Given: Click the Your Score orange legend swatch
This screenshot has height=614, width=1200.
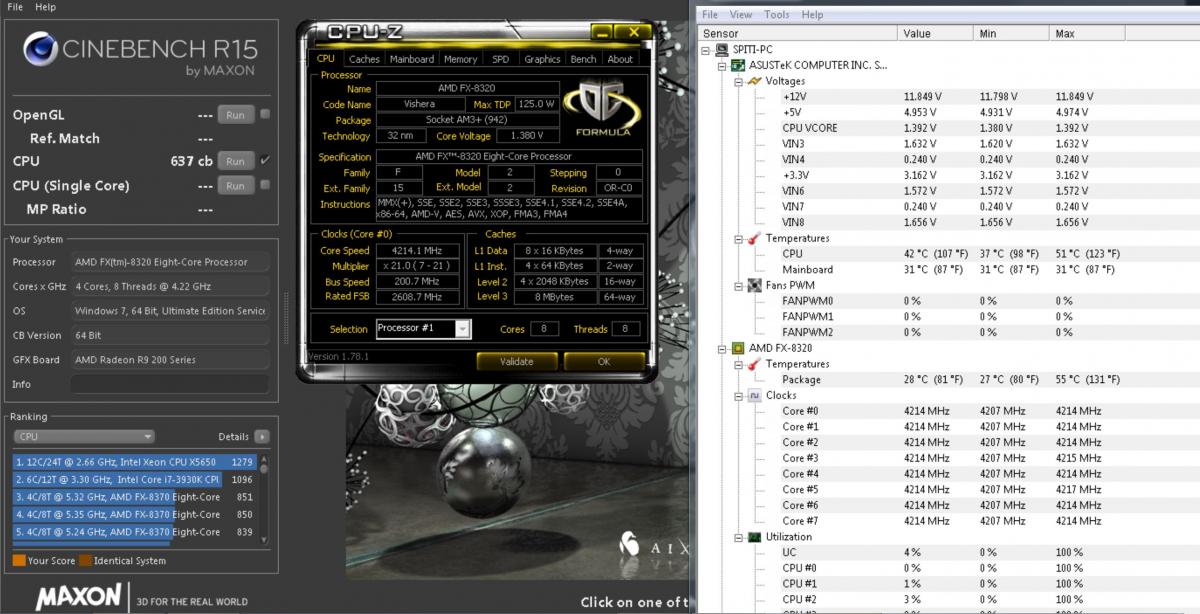Looking at the screenshot, I should [x=19, y=560].
